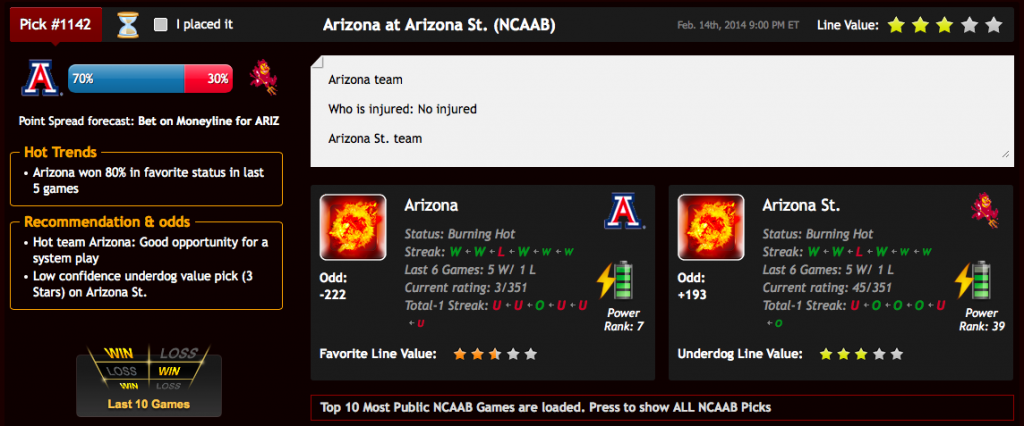Click the hourglass pending icon
This screenshot has width=1024, height=426.
128,25
